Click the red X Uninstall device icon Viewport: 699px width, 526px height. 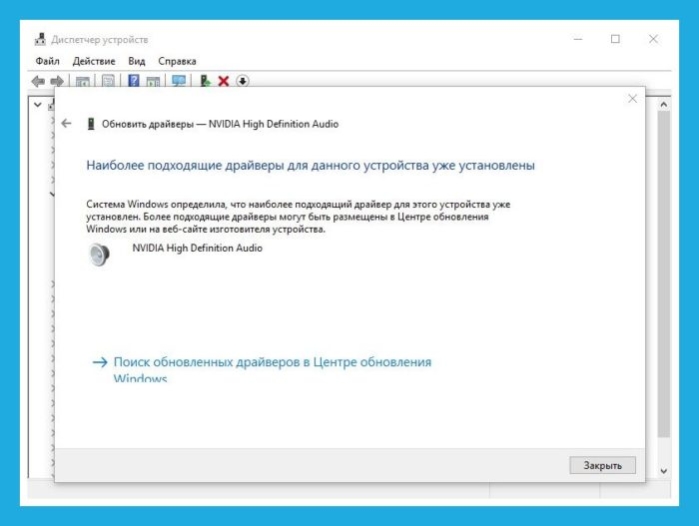(x=223, y=81)
